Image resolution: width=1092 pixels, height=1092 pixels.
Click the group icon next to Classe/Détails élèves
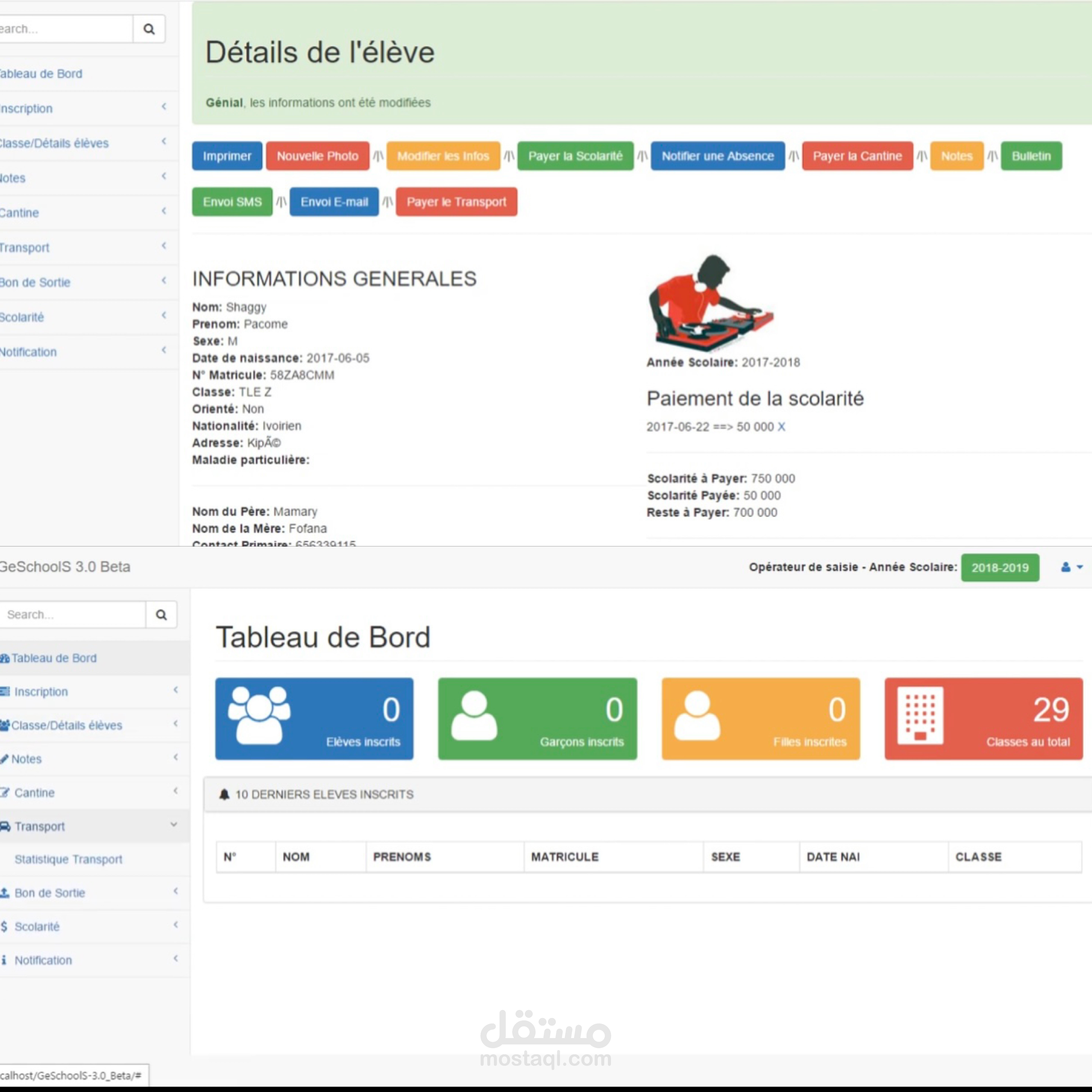(5, 725)
